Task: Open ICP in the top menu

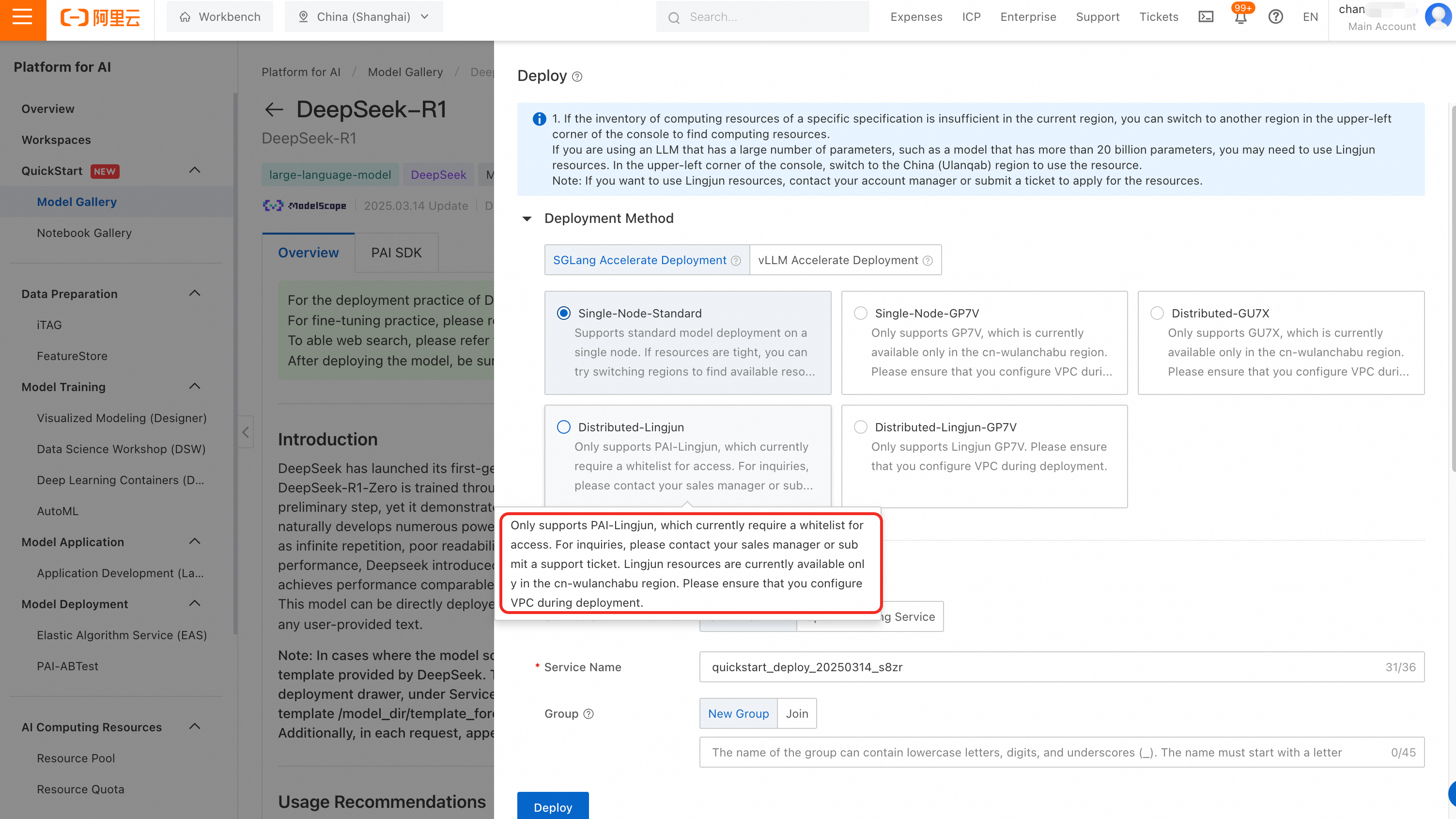Action: pyautogui.click(x=971, y=17)
